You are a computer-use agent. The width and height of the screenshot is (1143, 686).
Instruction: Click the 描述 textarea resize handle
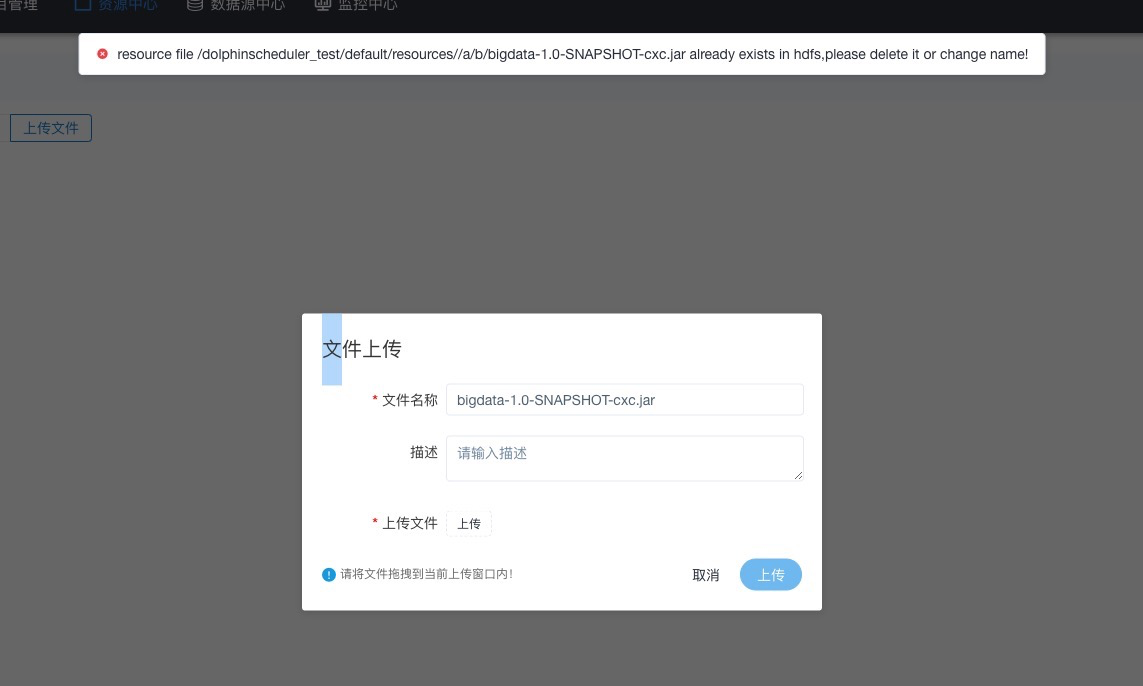point(798,475)
